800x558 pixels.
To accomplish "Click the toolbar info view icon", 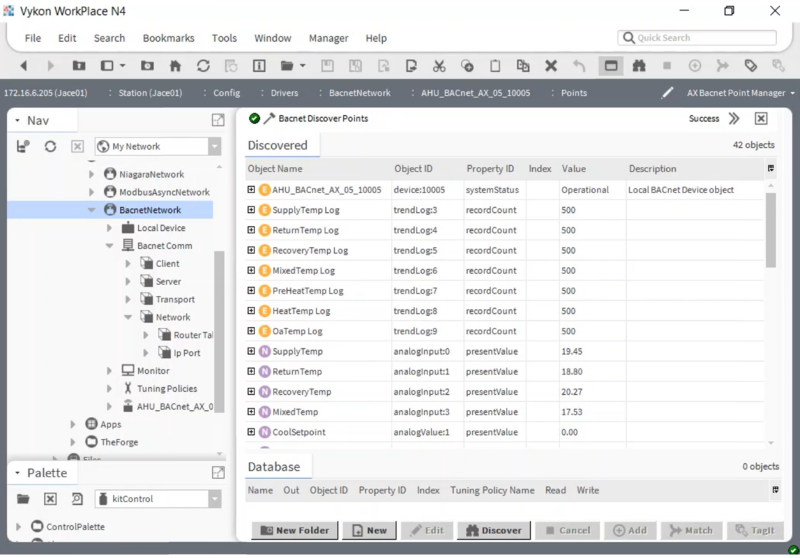I will (259, 66).
